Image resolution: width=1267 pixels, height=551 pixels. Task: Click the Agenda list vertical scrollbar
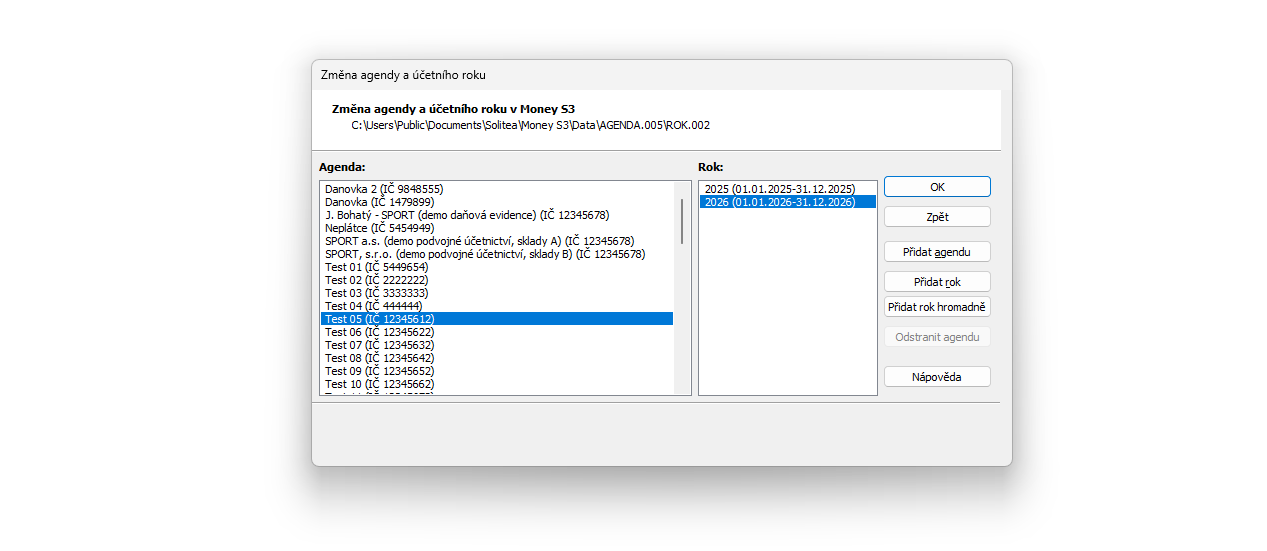tap(682, 288)
